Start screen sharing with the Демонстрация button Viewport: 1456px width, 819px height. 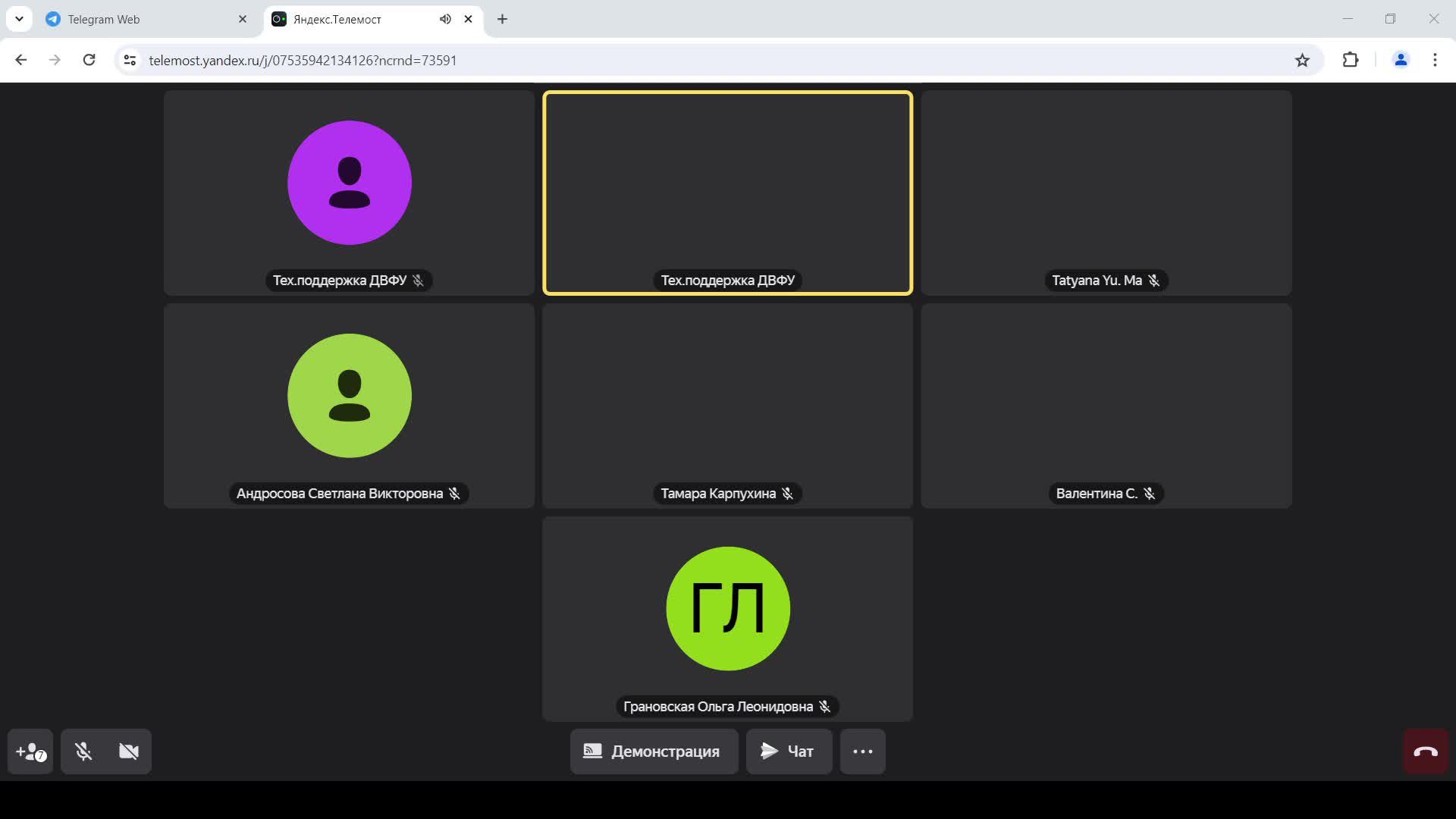(x=654, y=752)
